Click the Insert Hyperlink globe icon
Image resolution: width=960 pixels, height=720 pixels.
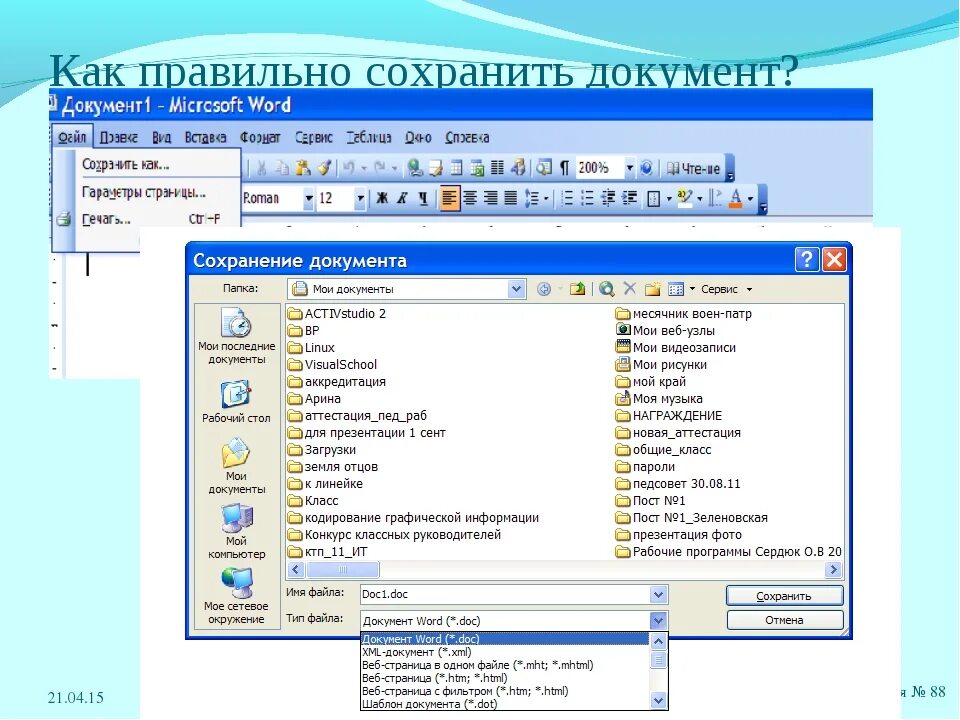click(415, 168)
